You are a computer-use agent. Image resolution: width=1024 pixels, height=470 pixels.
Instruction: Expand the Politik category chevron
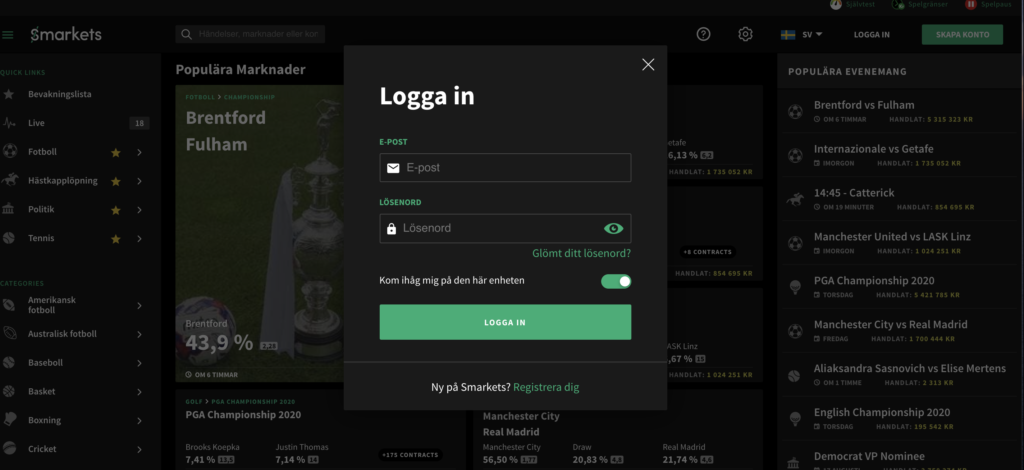point(139,210)
